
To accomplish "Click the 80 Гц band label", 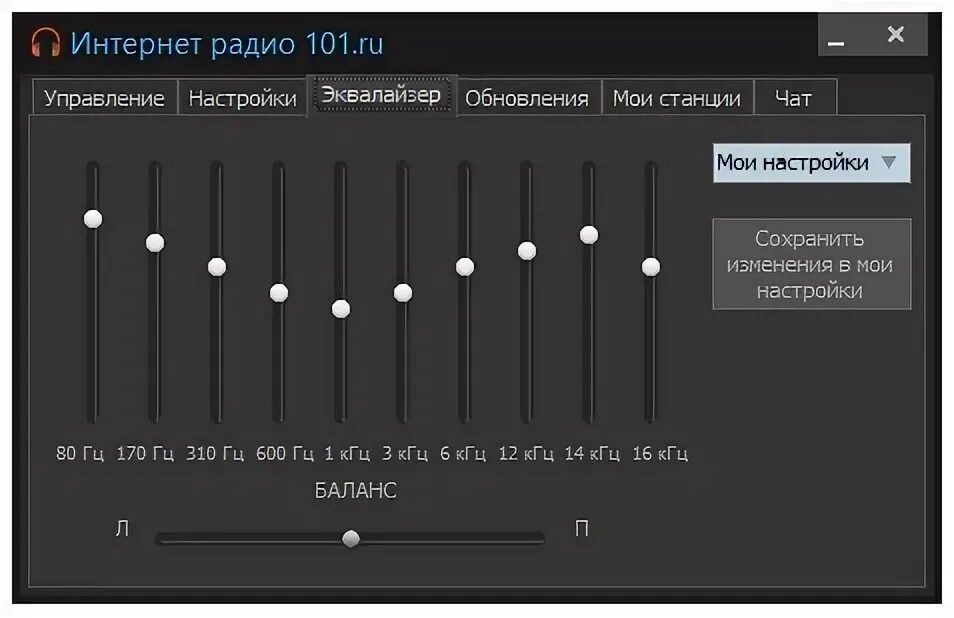I will click(80, 453).
